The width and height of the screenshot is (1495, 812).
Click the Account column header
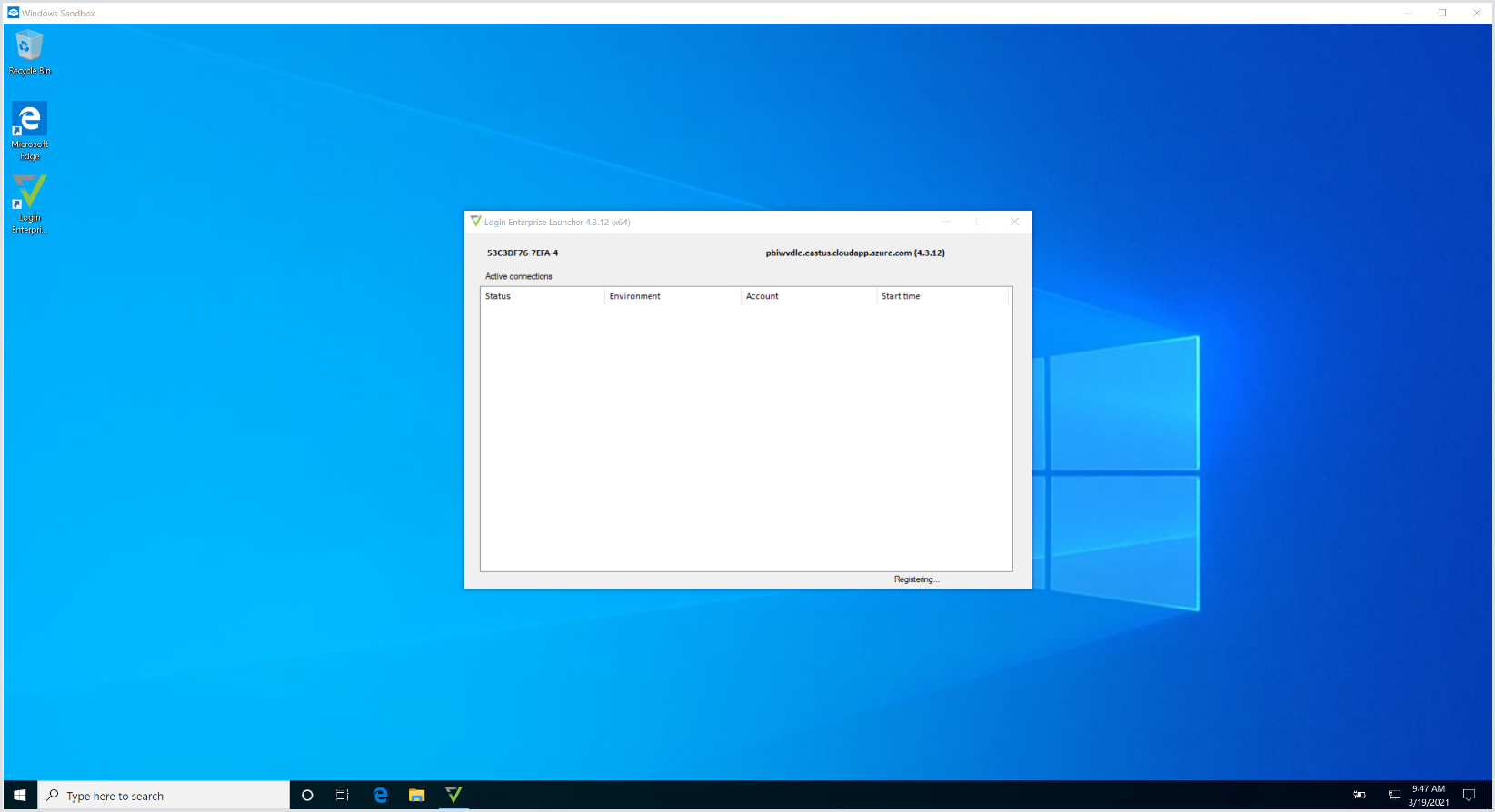808,296
